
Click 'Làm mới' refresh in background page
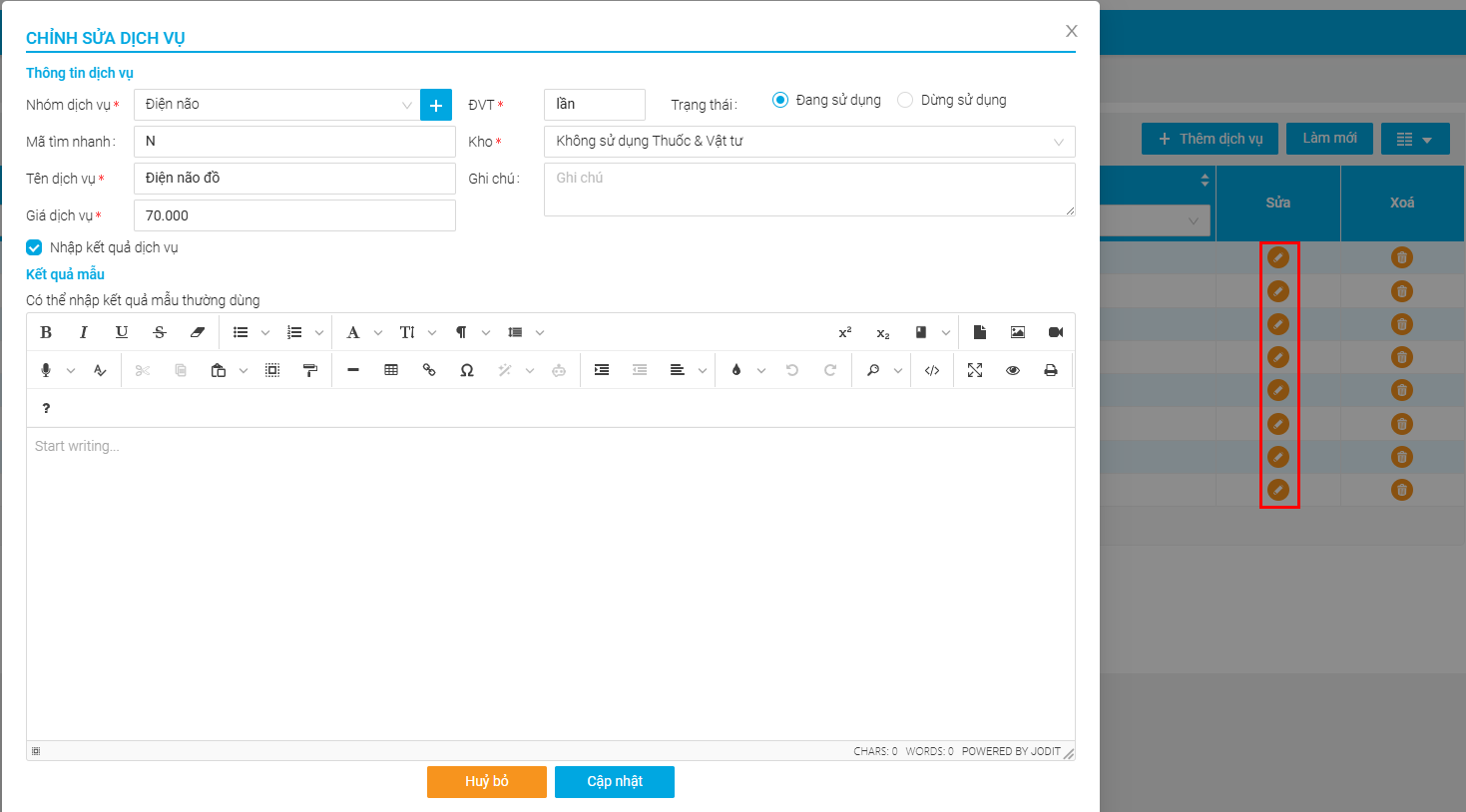1329,138
